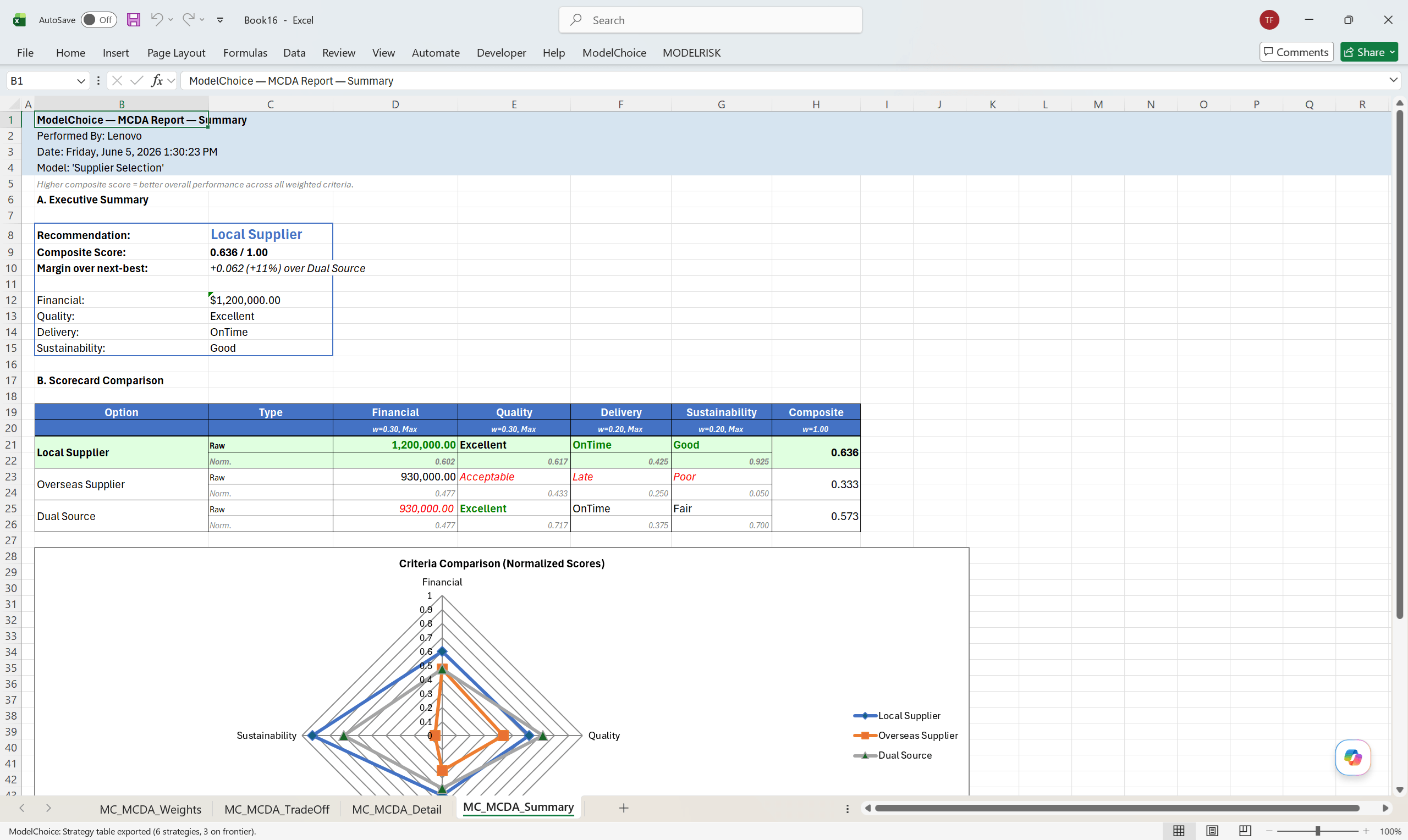
Task: Expand the Name Box dropdown arrow
Action: [81, 81]
